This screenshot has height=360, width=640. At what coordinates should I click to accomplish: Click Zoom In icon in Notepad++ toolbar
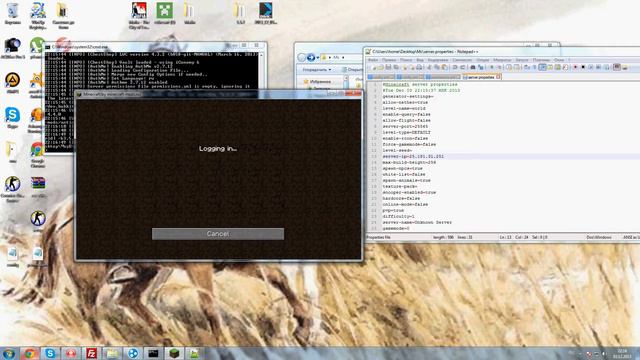click(492, 67)
